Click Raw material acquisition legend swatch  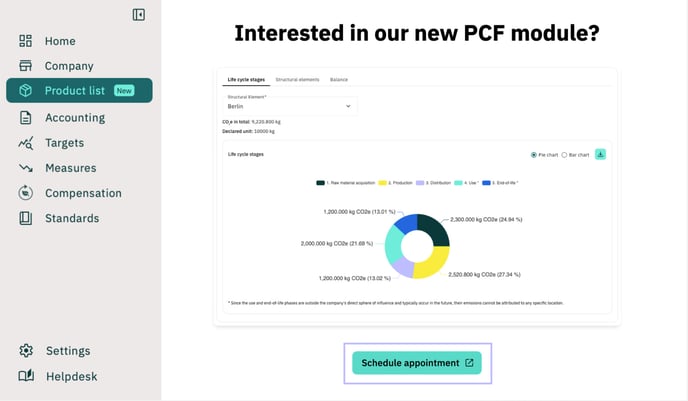[x=320, y=183]
